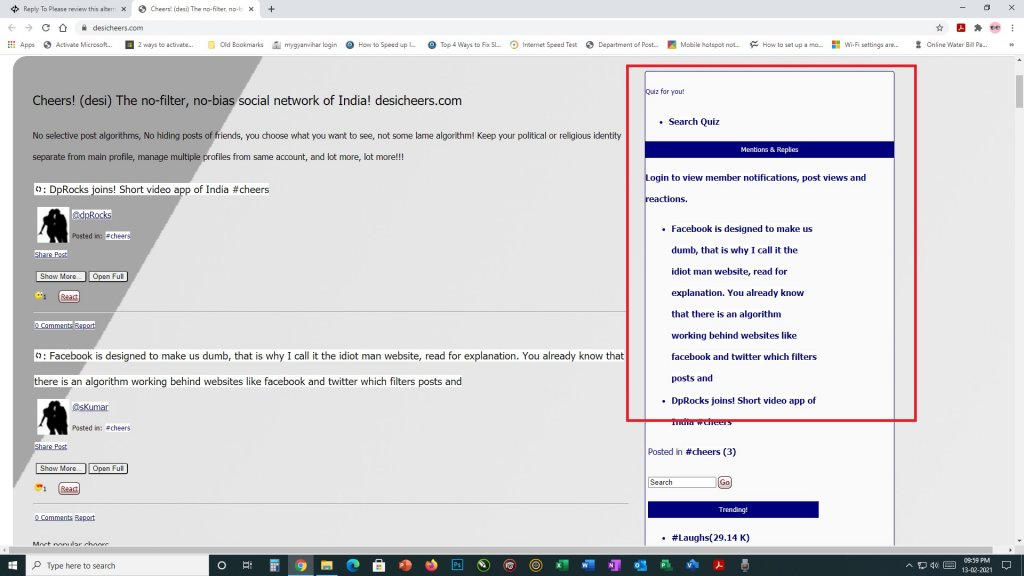Viewport: 1024px width, 576px height.
Task: Open #cheers (3) link in sidebar
Action: point(711,451)
